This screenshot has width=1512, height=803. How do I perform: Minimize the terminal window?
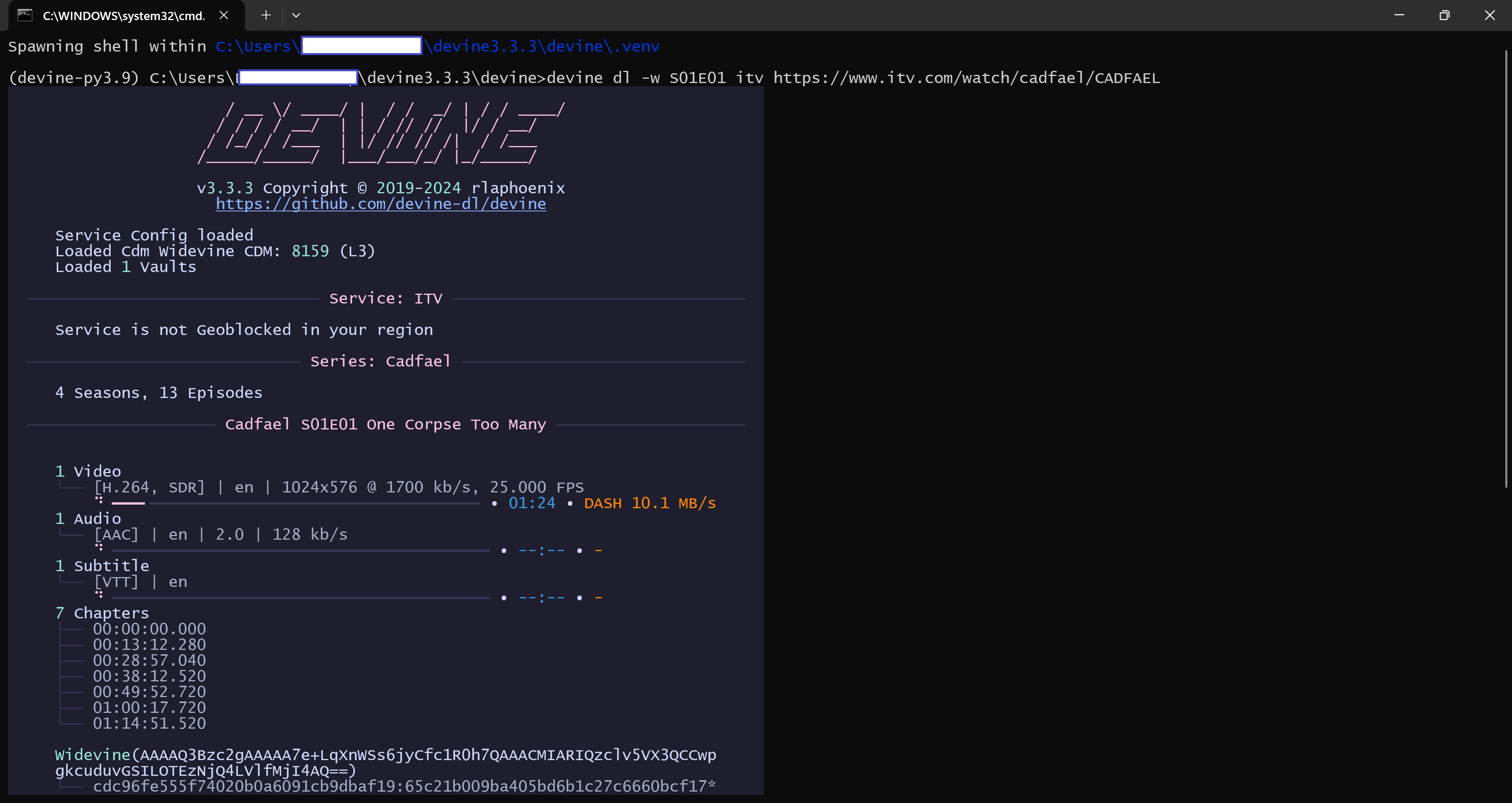tap(1399, 15)
